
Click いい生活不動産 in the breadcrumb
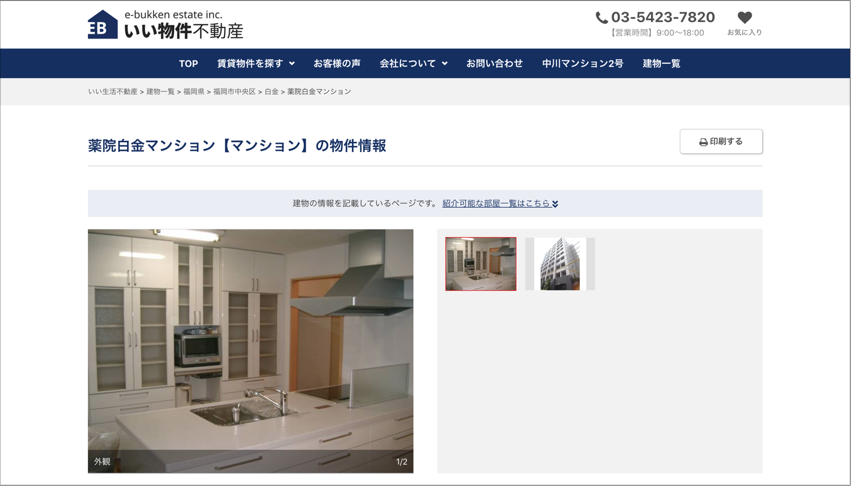(112, 92)
